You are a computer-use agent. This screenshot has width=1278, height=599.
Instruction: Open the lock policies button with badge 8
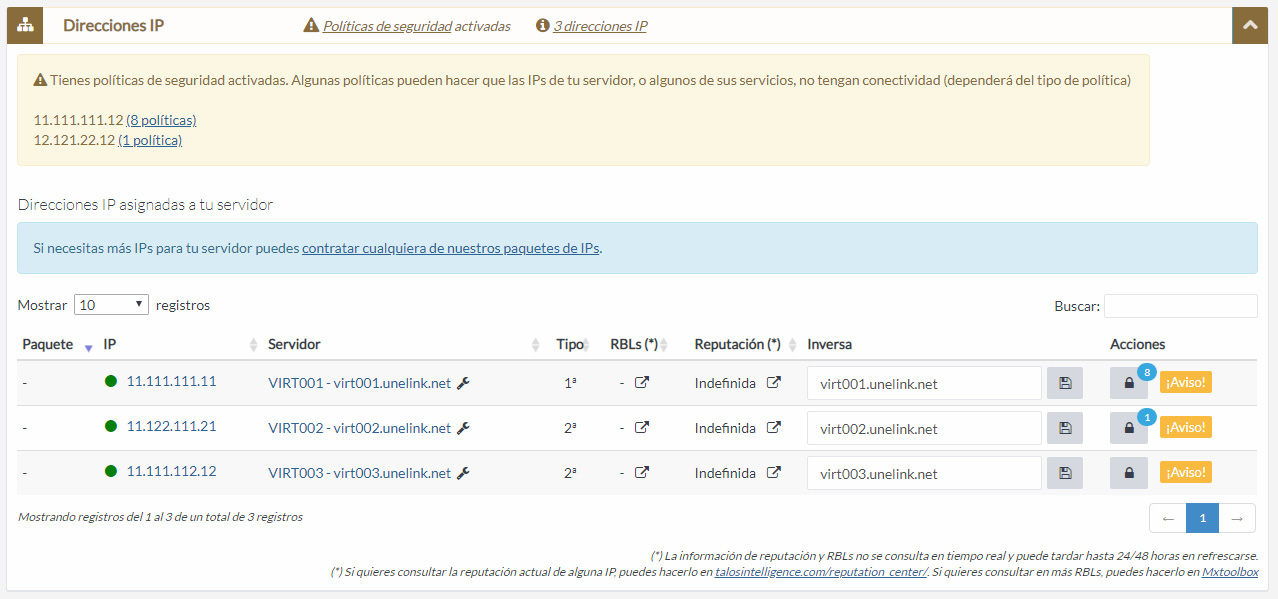[x=1129, y=383]
